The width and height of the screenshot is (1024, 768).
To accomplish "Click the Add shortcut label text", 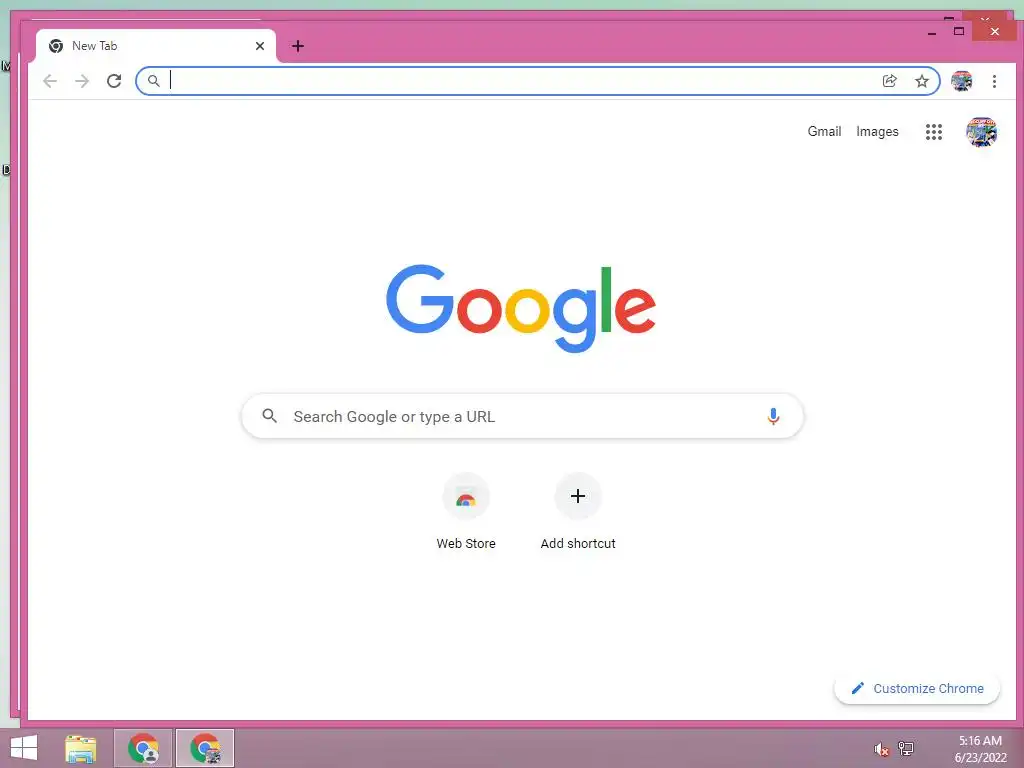I will click(578, 543).
